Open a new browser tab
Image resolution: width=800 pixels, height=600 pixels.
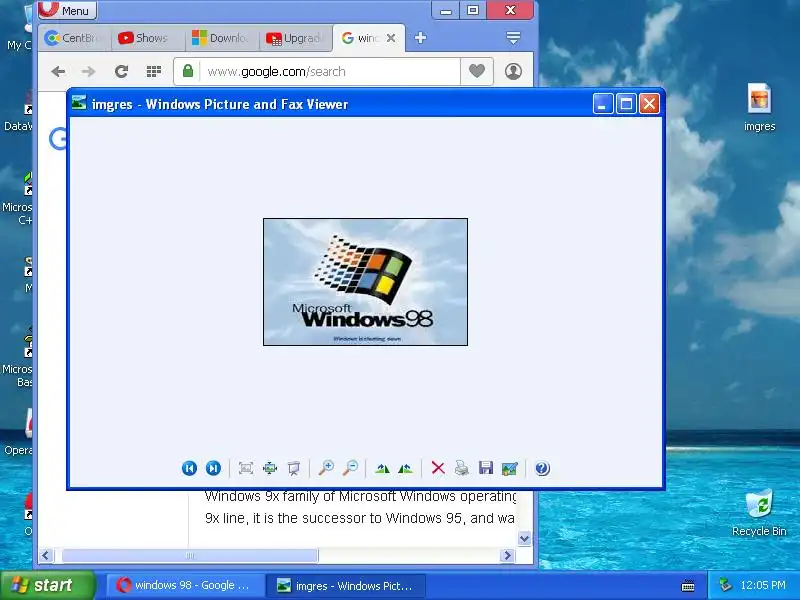click(x=420, y=38)
